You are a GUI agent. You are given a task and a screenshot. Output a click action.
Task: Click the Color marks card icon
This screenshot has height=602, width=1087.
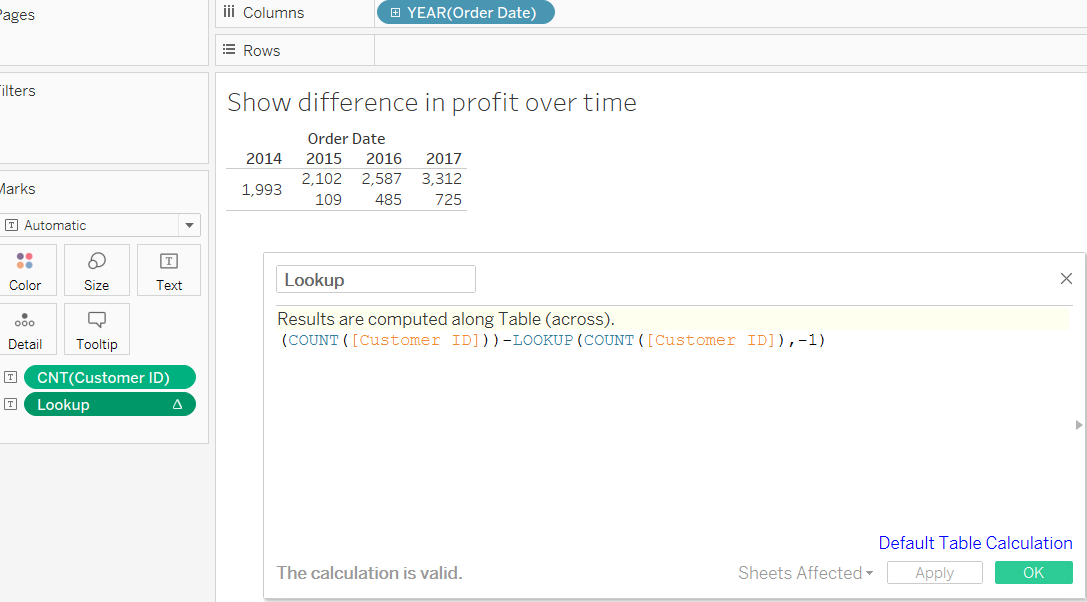point(25,262)
